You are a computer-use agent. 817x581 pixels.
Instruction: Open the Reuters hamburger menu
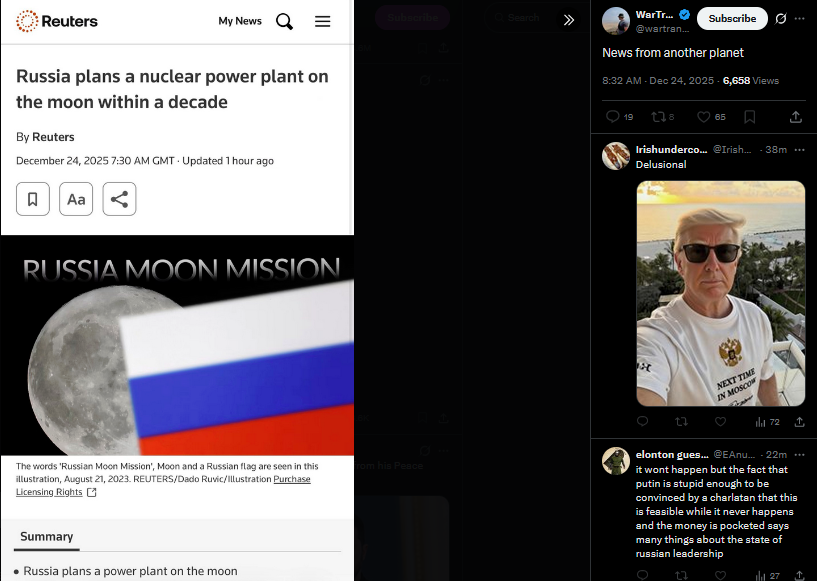click(323, 21)
